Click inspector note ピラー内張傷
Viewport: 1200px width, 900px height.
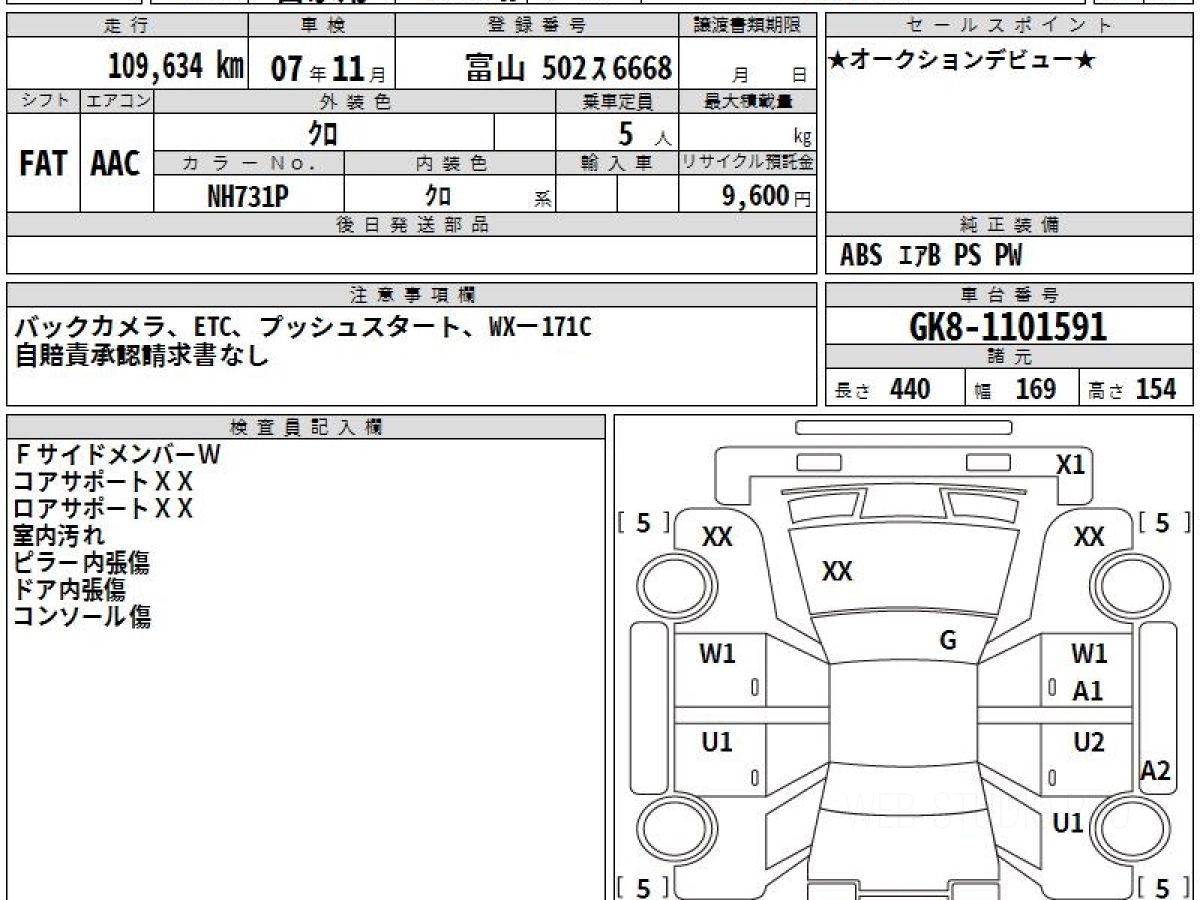82,562
